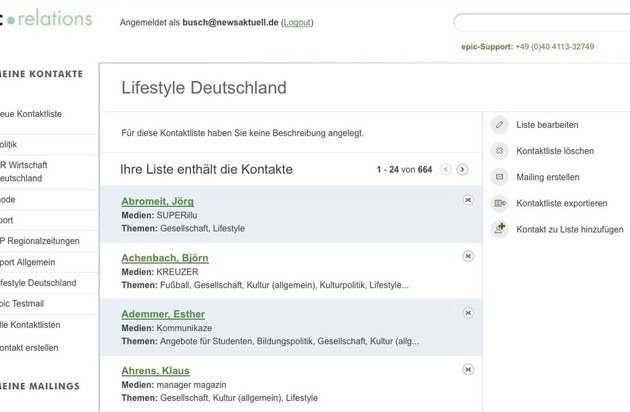Viewport: 630px width, 412px height.
Task: Click the Logout link
Action: [x=297, y=21]
